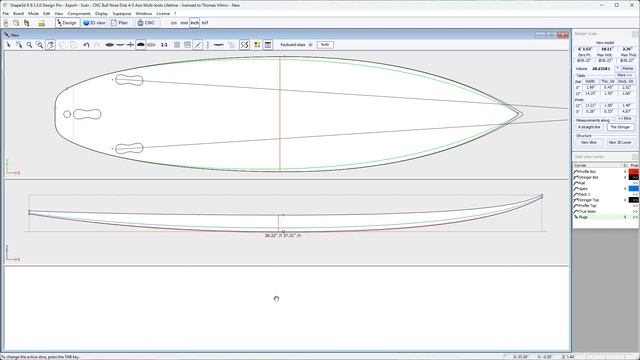Screen dimensions: 640x360
Task: Select the active filled board view icon
Action: 141,44
